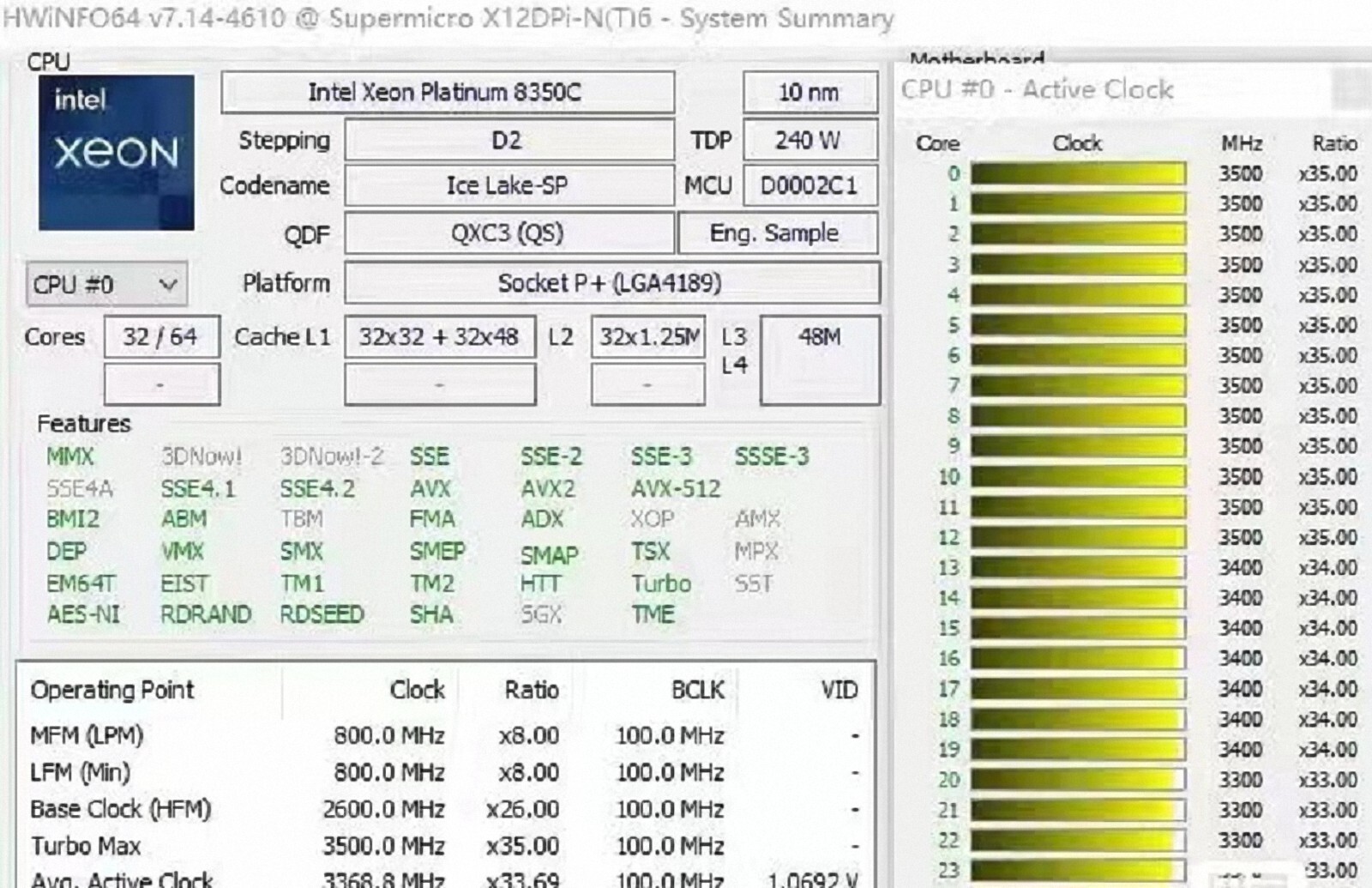Click the Core 20 clock bar

[1079, 780]
